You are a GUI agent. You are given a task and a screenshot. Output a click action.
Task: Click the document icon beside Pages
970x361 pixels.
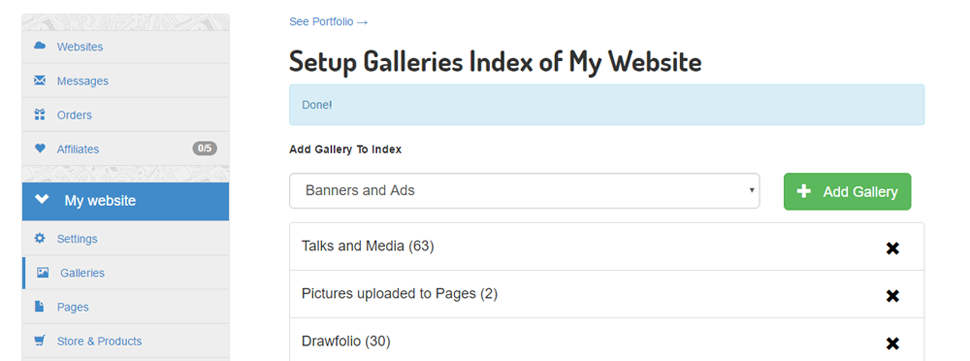40,307
